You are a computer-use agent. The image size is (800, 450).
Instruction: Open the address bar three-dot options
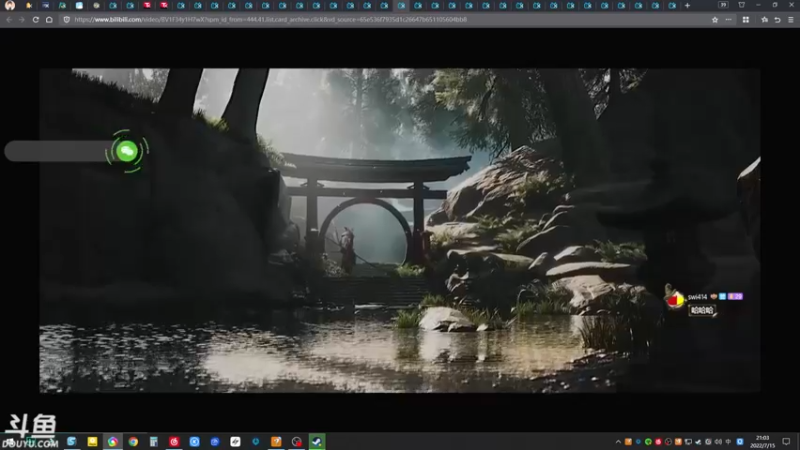click(729, 19)
